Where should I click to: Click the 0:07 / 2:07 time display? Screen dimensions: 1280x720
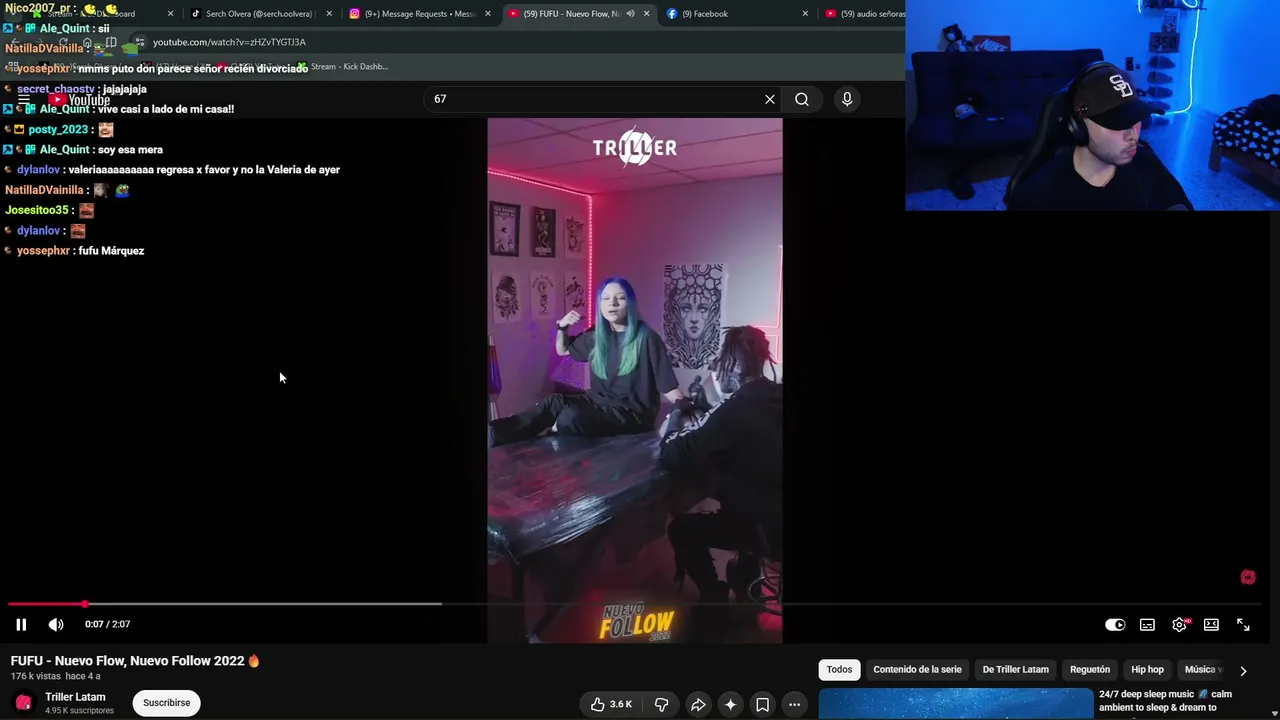coord(107,624)
